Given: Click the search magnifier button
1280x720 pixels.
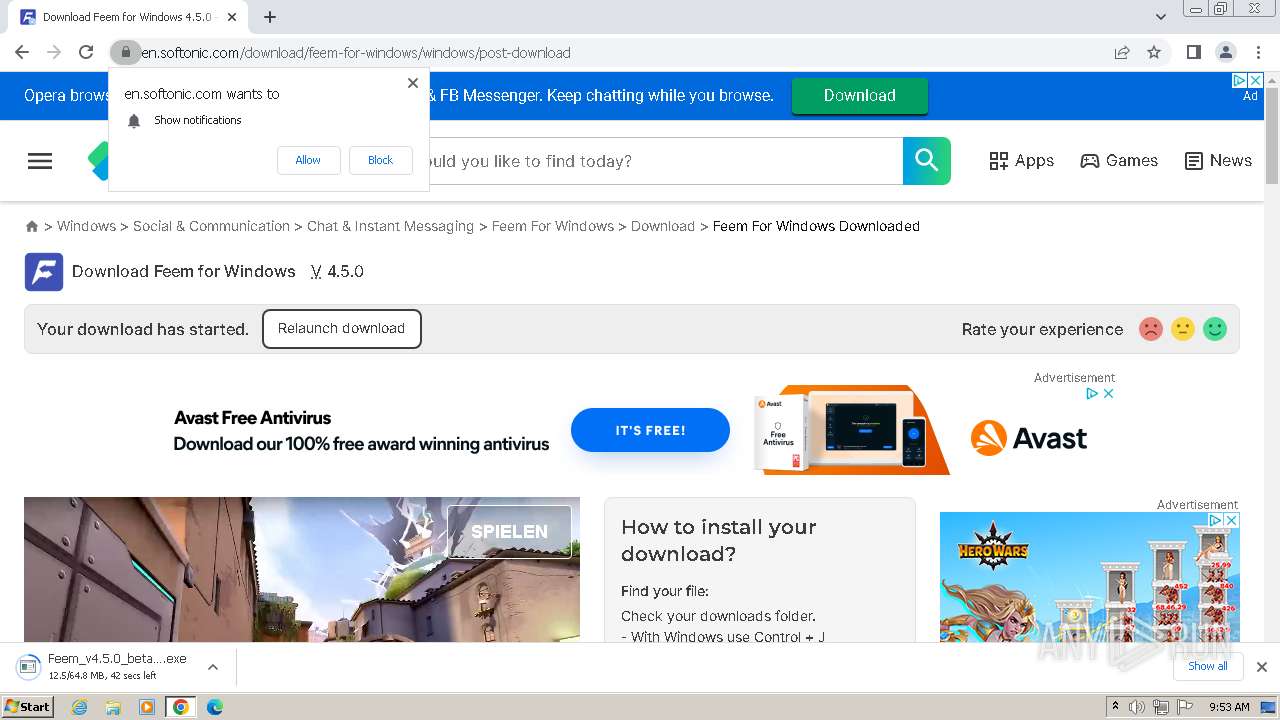Looking at the screenshot, I should 927,161.
